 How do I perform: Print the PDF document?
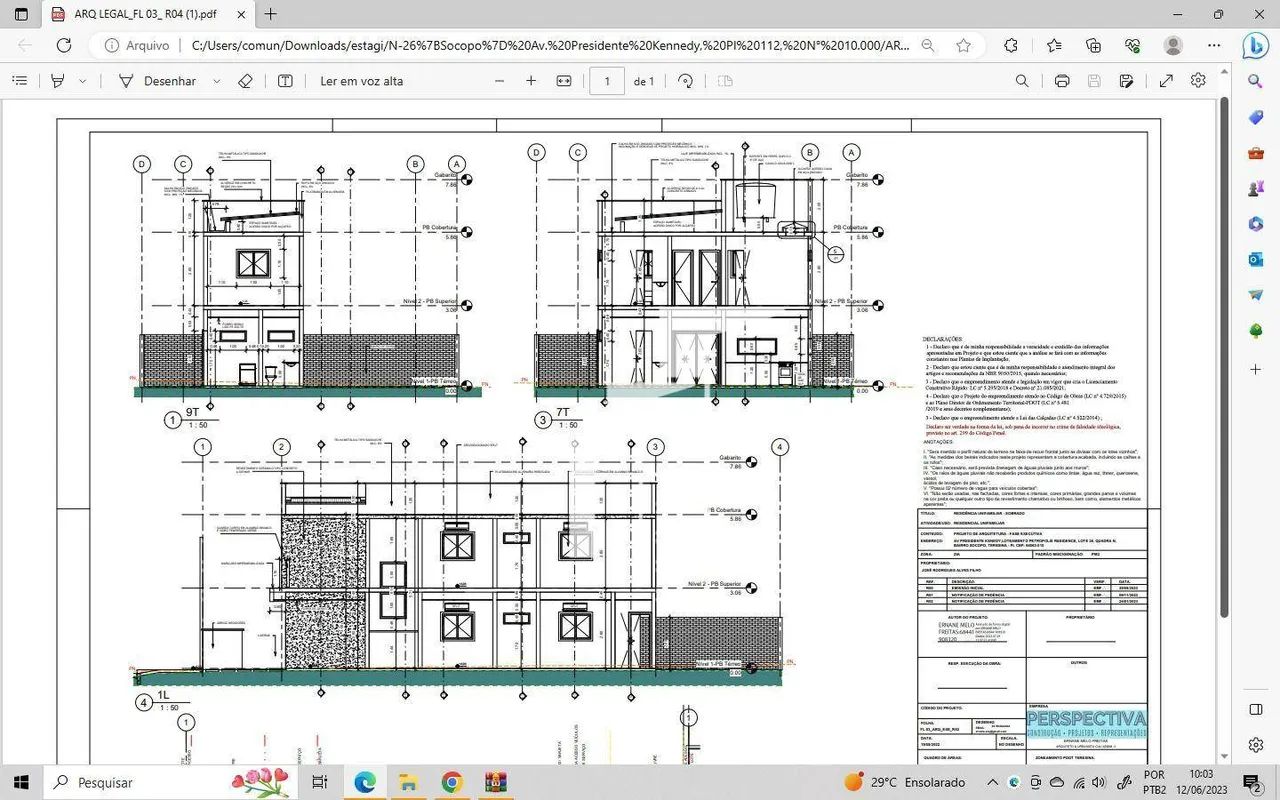pyautogui.click(x=1062, y=81)
